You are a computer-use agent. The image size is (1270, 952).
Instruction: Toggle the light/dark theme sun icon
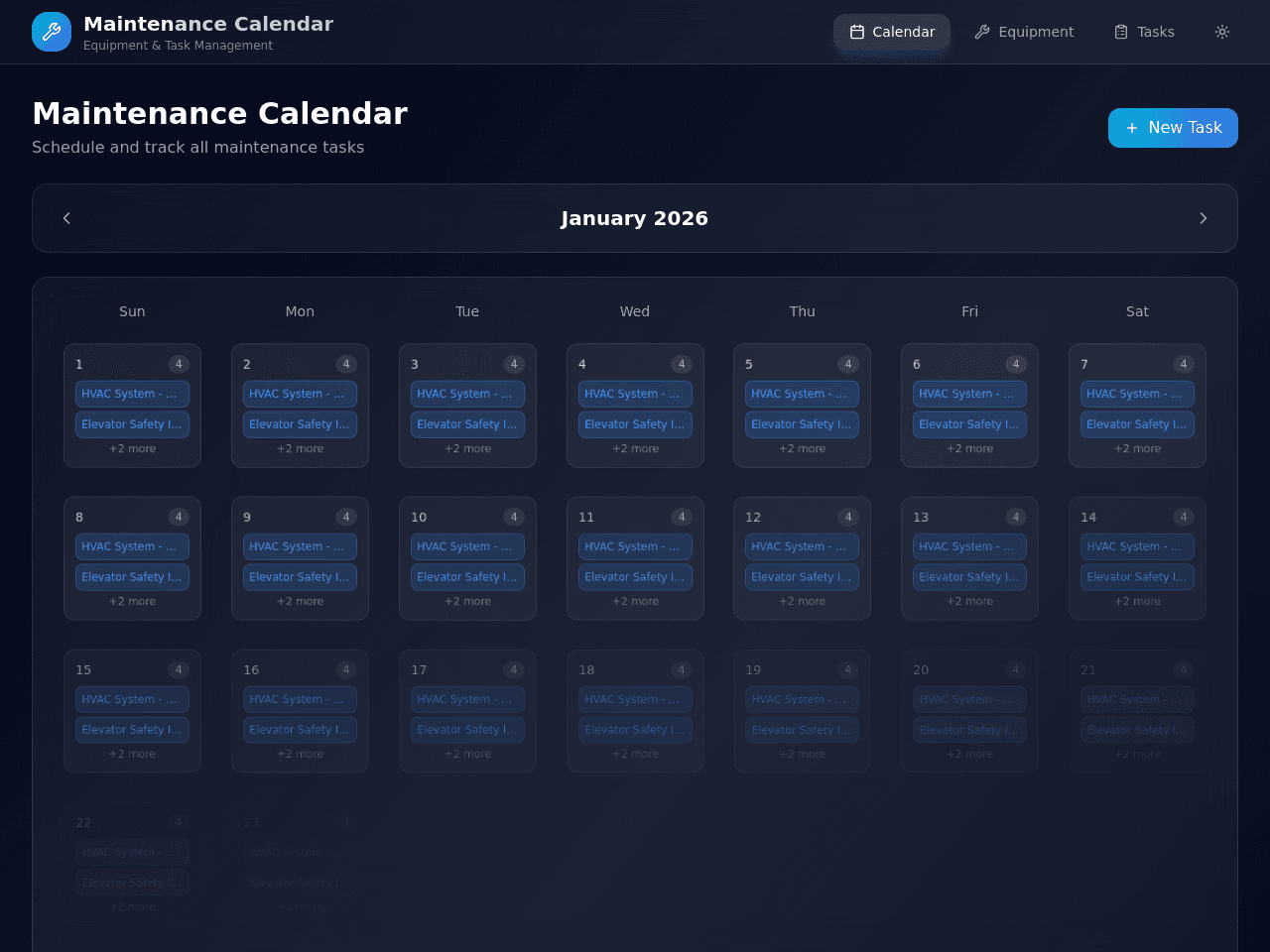[x=1222, y=32]
